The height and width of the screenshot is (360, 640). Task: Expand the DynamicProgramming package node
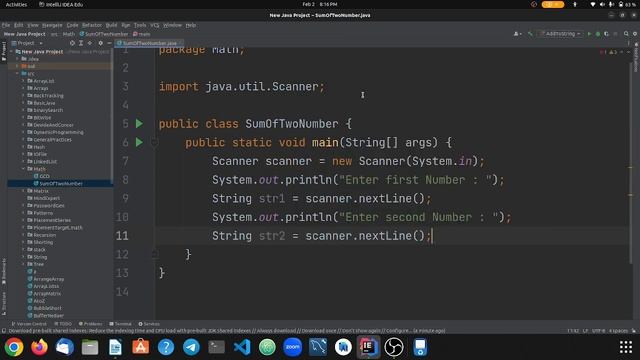[23, 132]
